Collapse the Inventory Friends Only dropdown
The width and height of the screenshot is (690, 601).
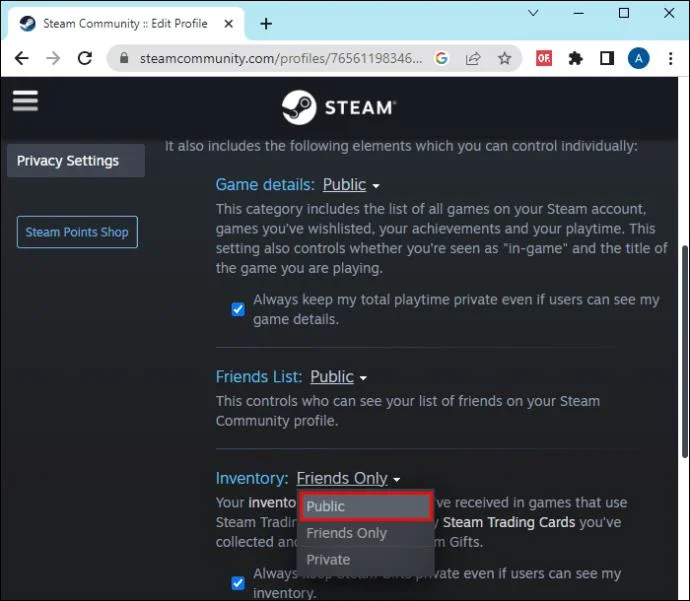(348, 478)
